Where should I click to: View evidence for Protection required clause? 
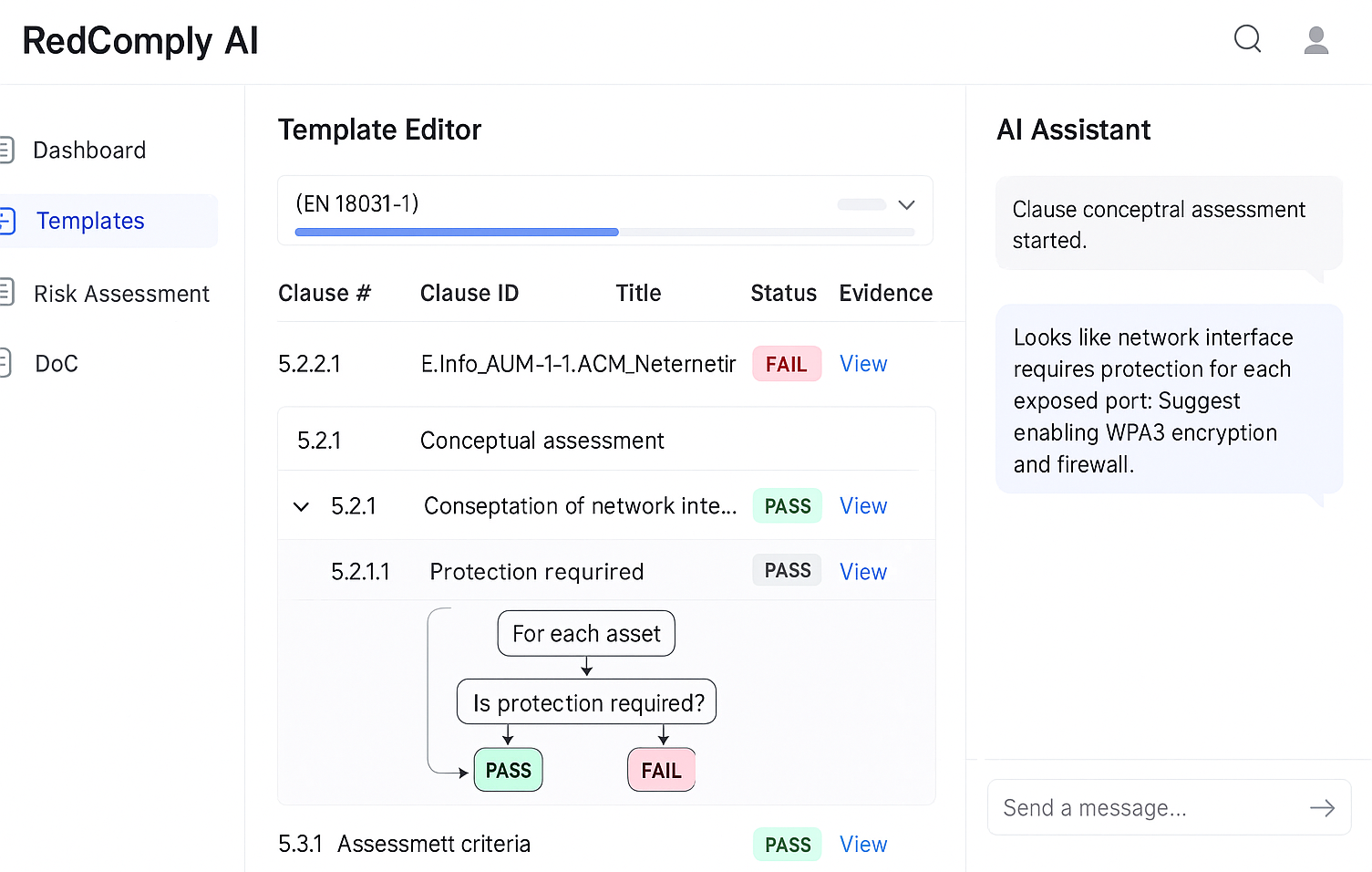(862, 572)
